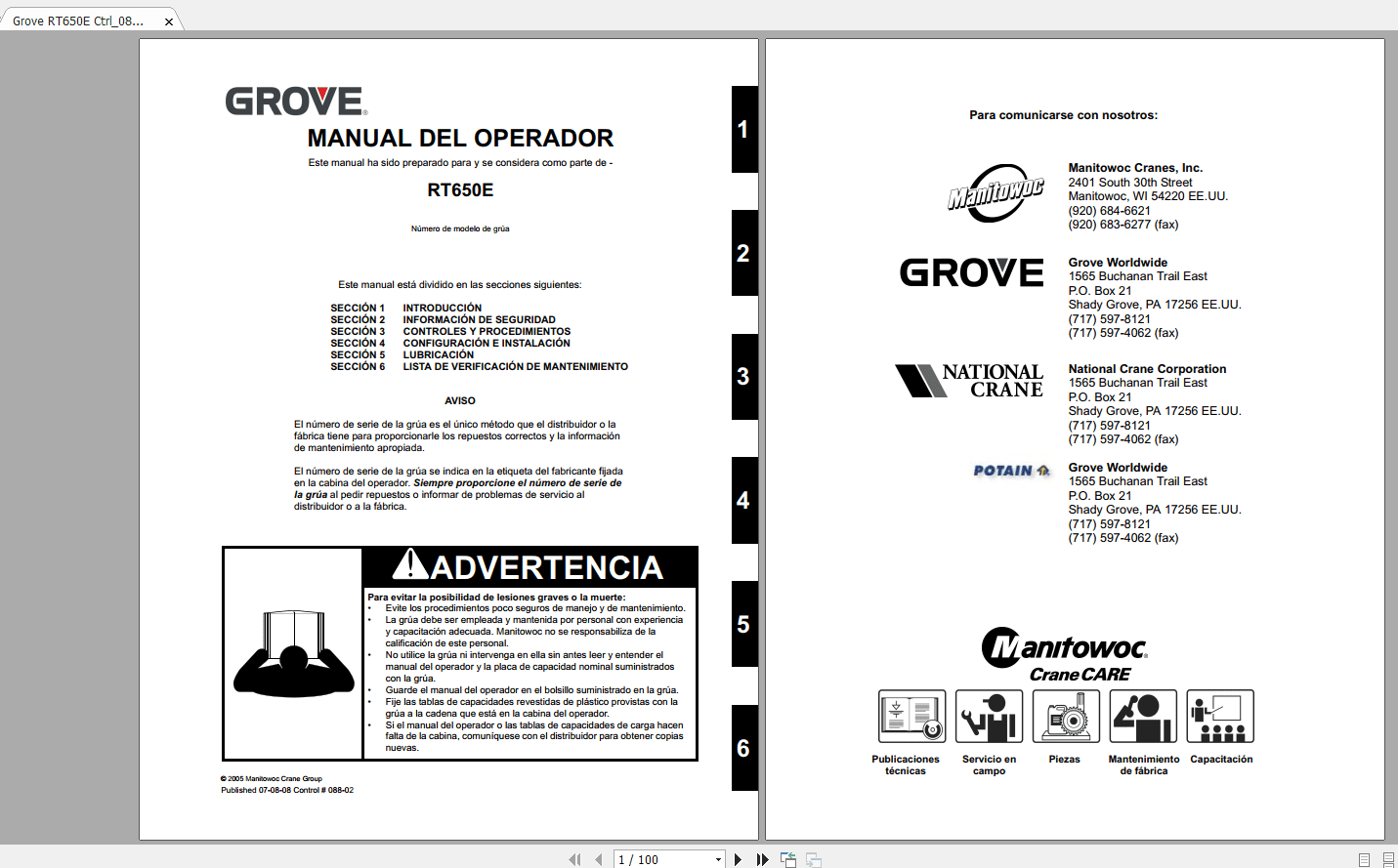The width and height of the screenshot is (1398, 868).
Task: Click the Mantenimiento de fábrica icon
Action: [1143, 716]
